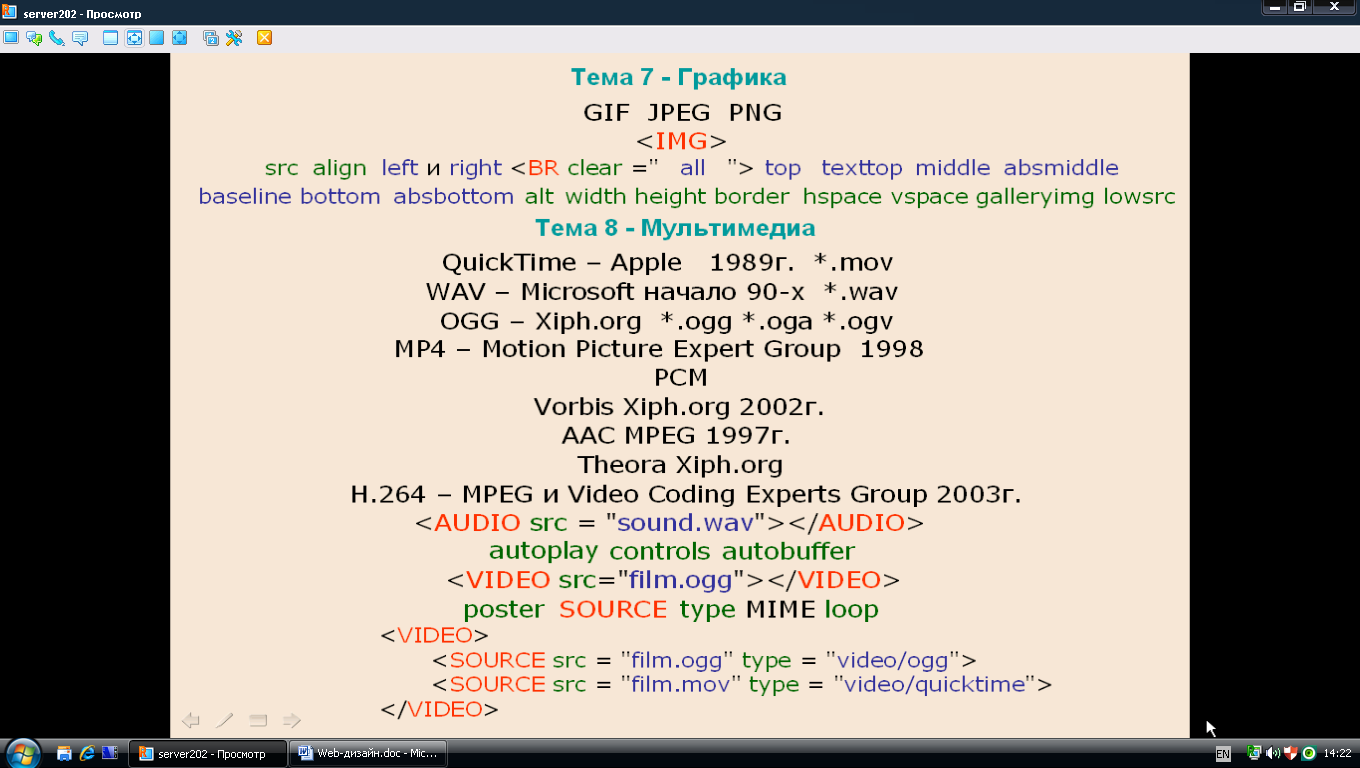This screenshot has height=768, width=1360.
Task: Restore down the viewer window
Action: point(1300,7)
